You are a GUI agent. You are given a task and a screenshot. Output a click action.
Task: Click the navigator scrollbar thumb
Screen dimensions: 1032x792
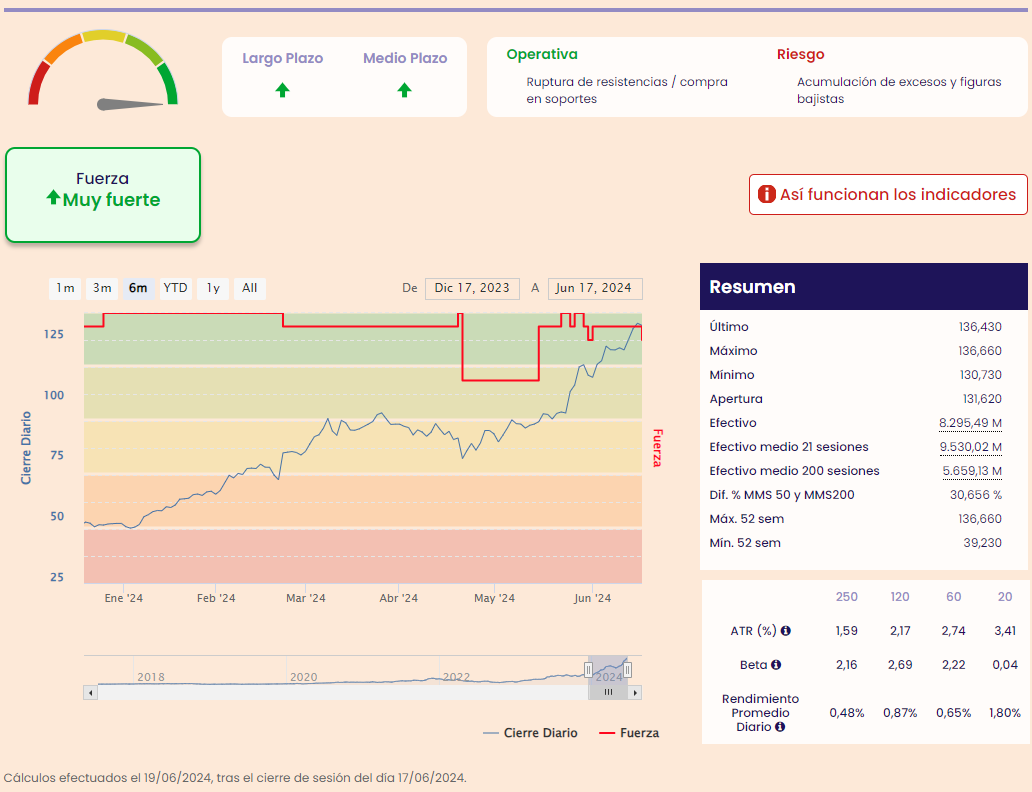[608, 693]
